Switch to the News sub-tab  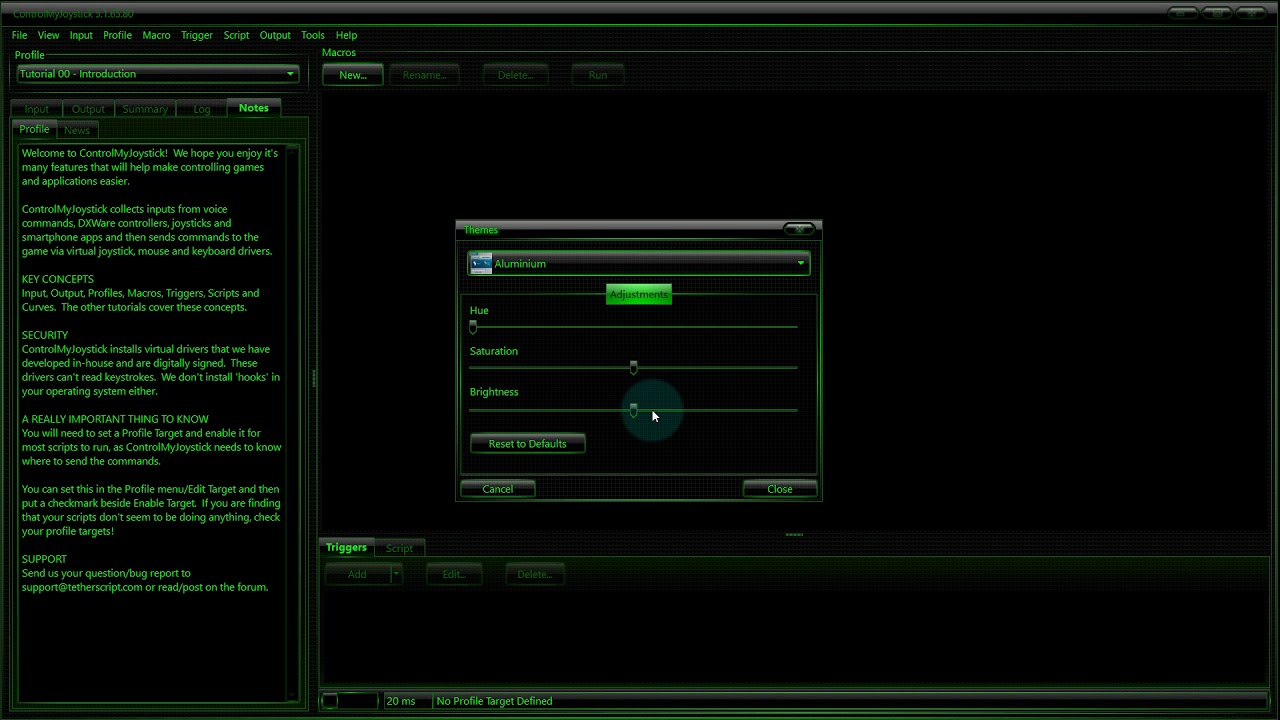pos(77,130)
